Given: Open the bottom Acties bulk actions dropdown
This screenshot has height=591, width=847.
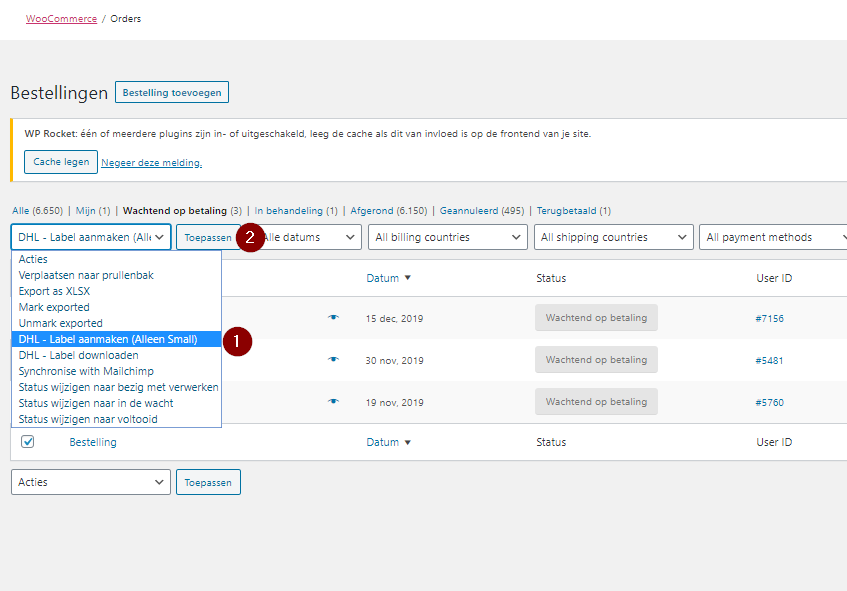Looking at the screenshot, I should coord(91,482).
